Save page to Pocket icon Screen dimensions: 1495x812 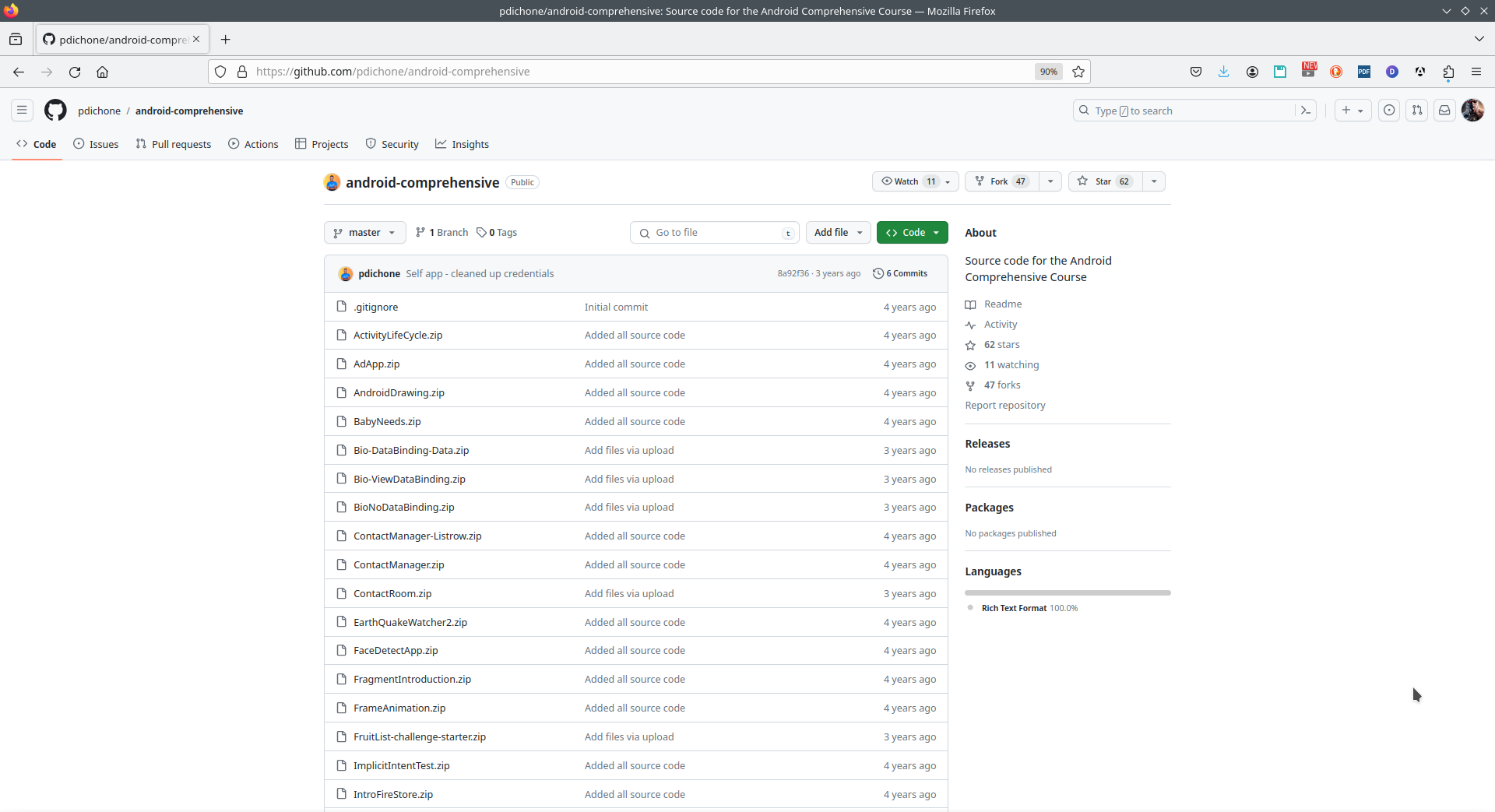1196,72
